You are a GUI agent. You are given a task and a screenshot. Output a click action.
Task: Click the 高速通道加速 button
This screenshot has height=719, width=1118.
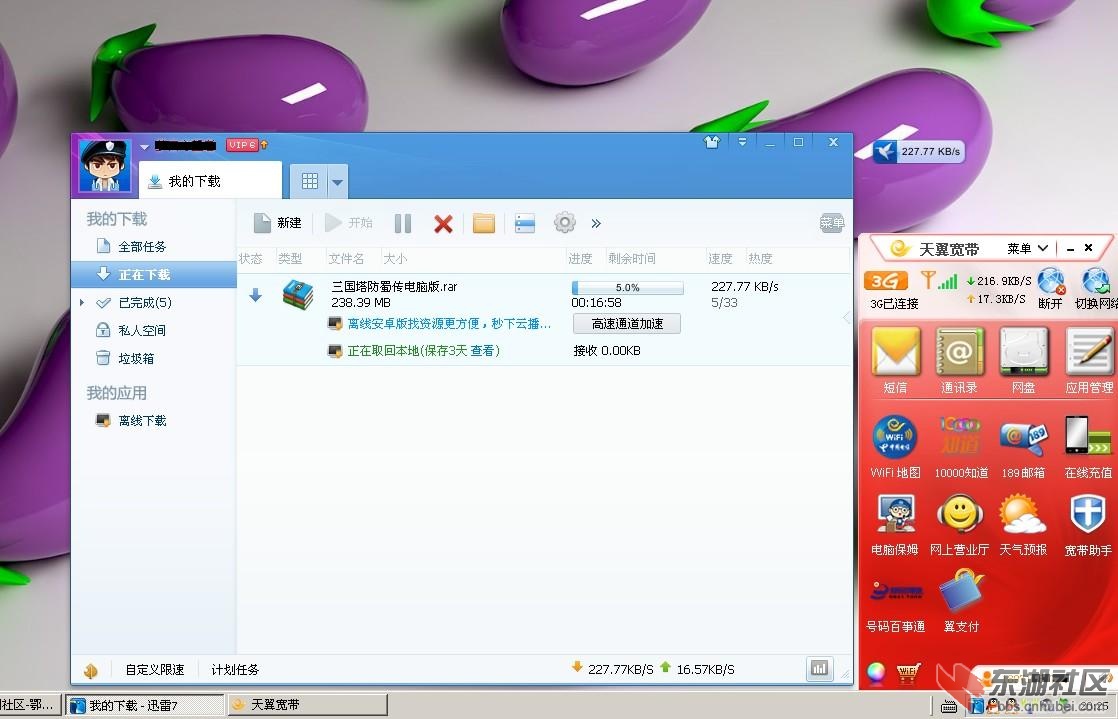627,324
